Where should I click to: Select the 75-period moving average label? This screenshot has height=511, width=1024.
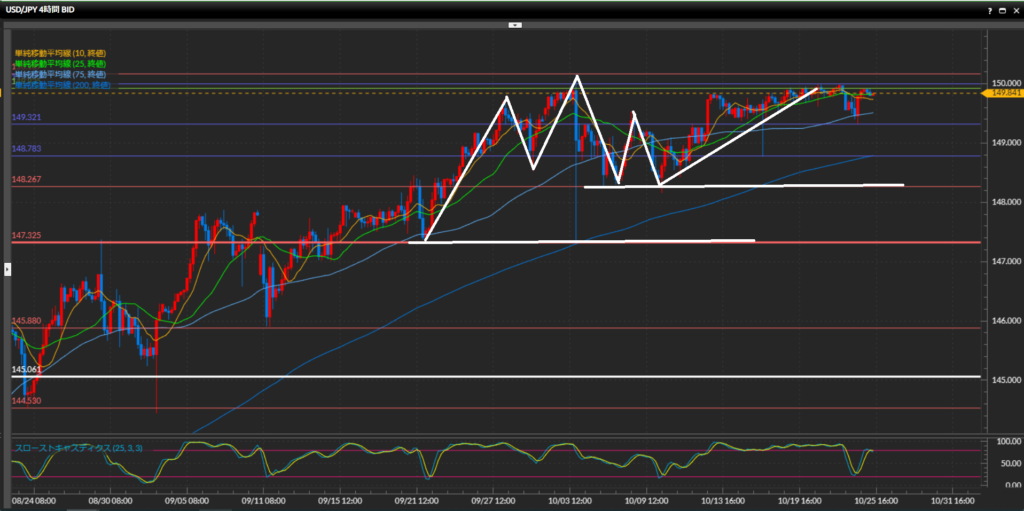point(59,74)
